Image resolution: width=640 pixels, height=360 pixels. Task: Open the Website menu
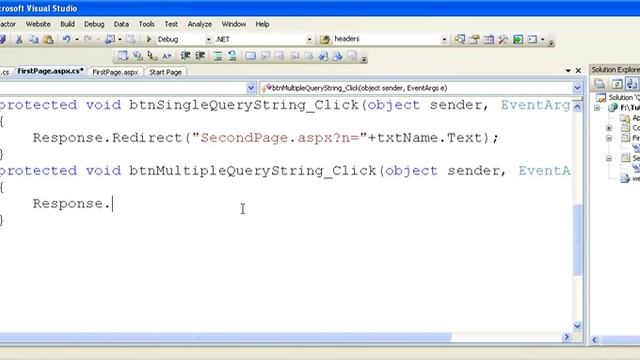38,24
